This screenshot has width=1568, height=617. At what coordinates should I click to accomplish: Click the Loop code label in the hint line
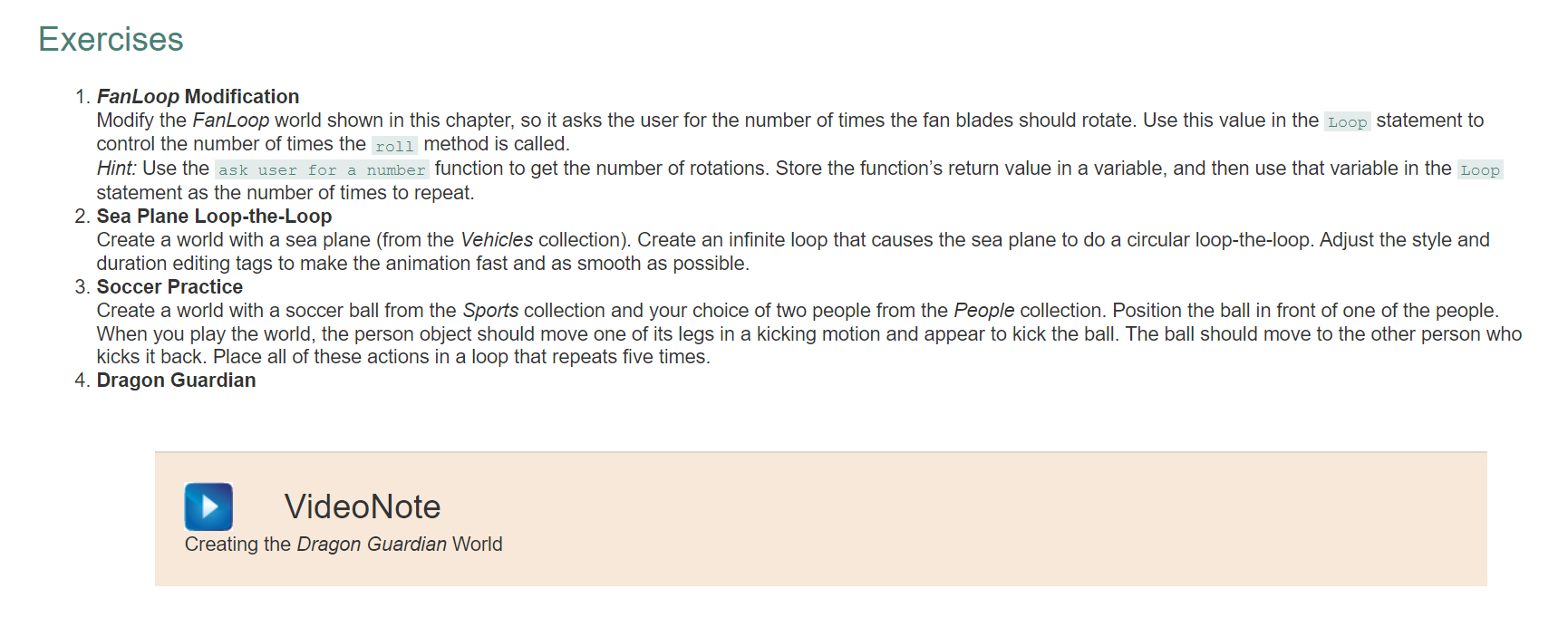click(x=1479, y=169)
